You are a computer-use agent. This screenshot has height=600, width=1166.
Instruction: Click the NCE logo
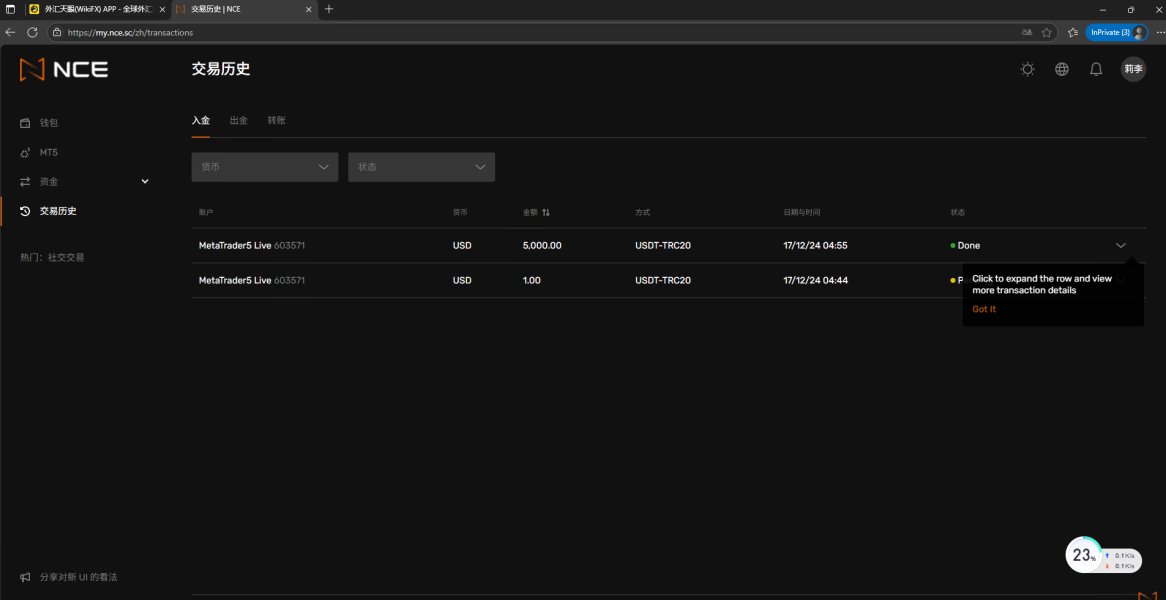64,70
